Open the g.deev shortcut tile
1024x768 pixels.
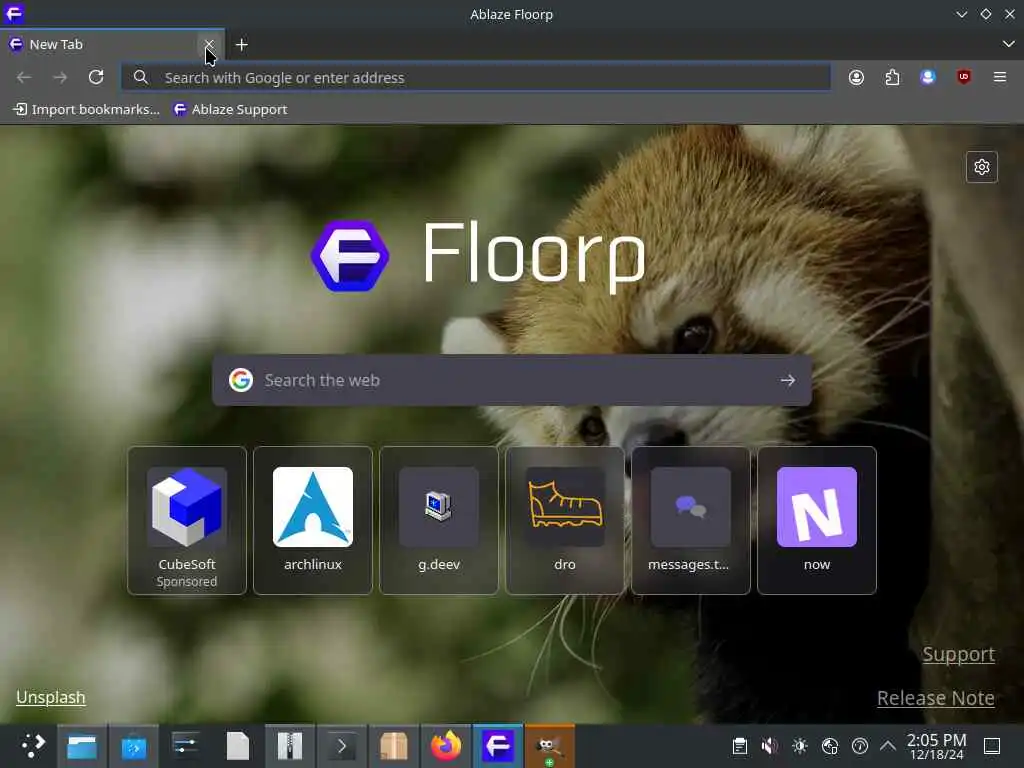click(x=439, y=520)
